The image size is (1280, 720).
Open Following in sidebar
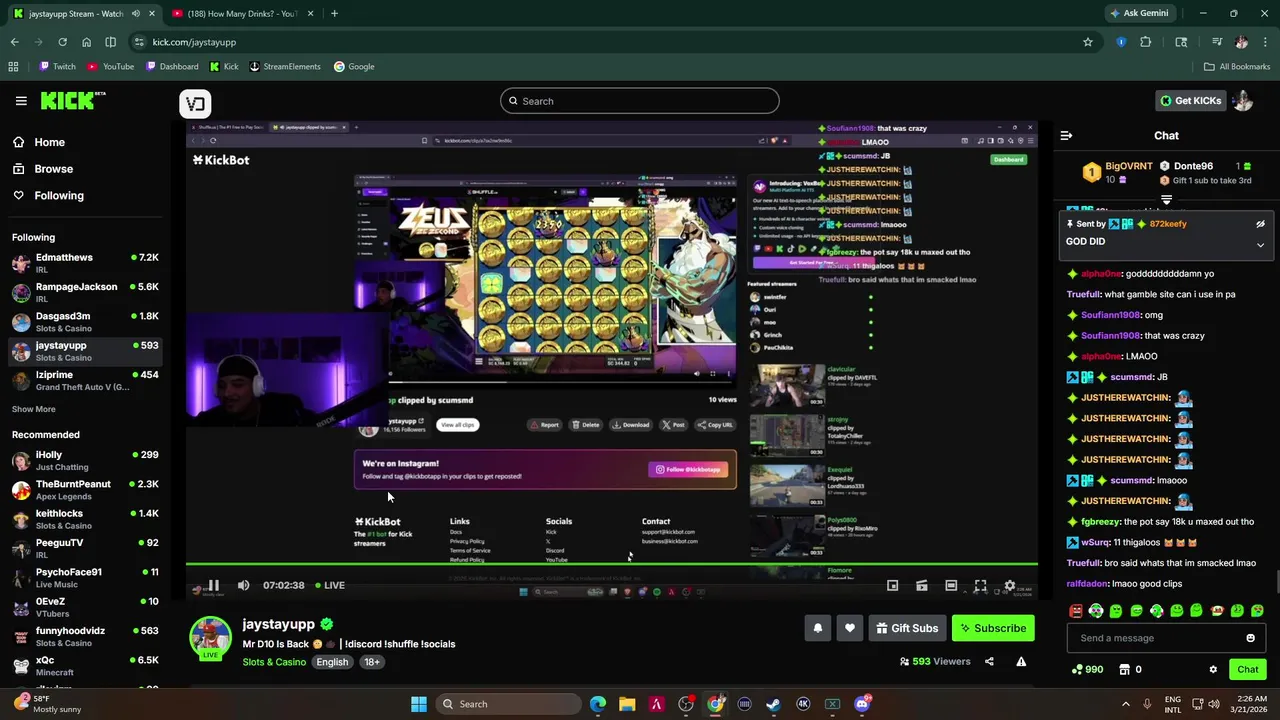click(48, 196)
